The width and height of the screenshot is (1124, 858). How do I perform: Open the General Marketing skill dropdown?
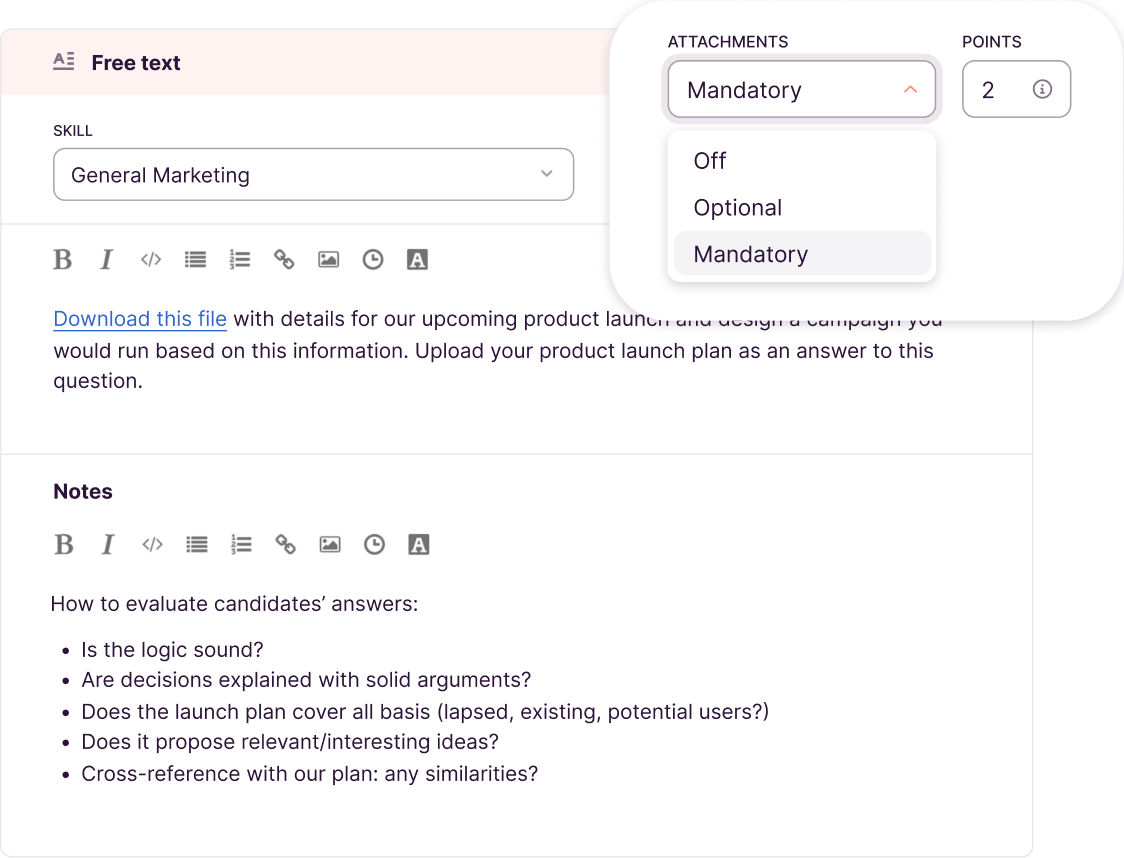click(x=313, y=175)
